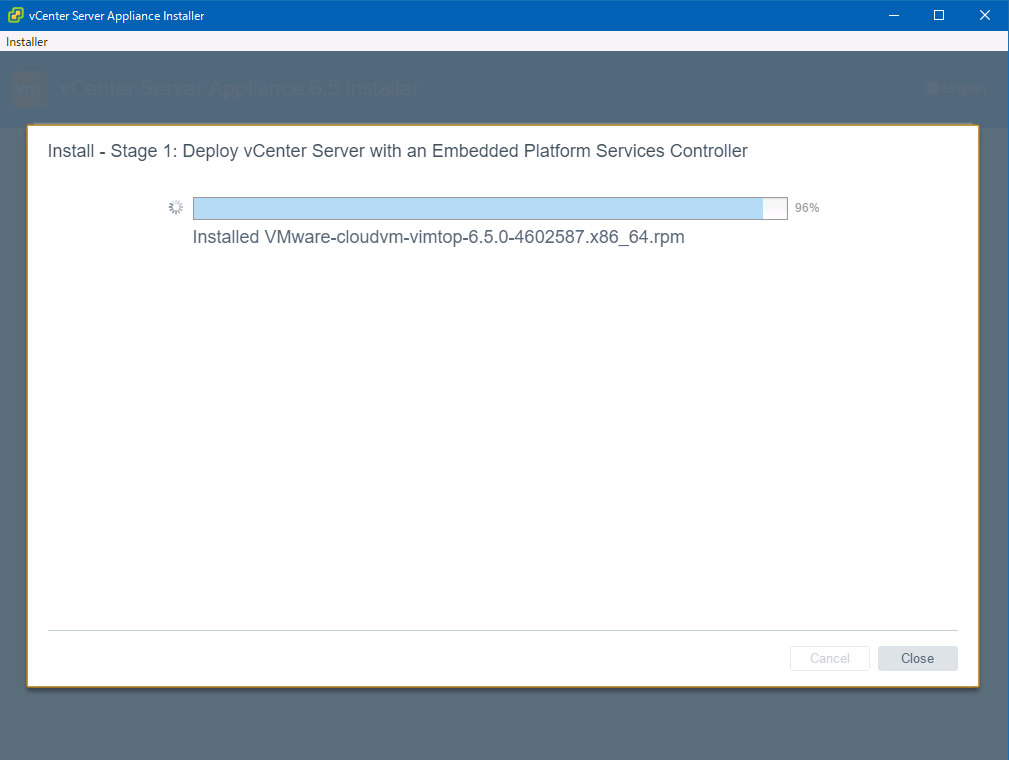Click the vCenter app icon in title bar
1009x760 pixels.
point(15,15)
